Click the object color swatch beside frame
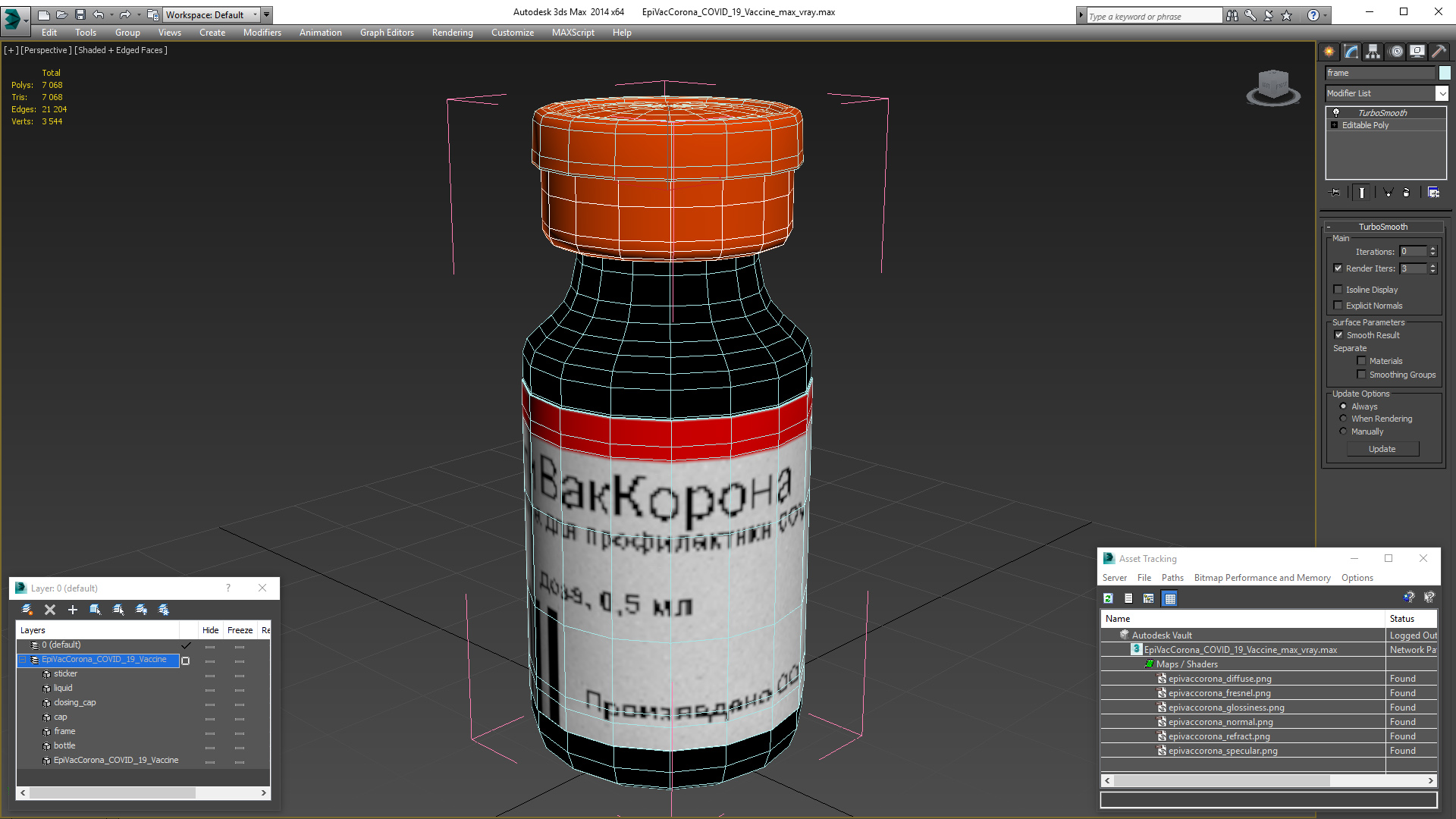 (1445, 73)
